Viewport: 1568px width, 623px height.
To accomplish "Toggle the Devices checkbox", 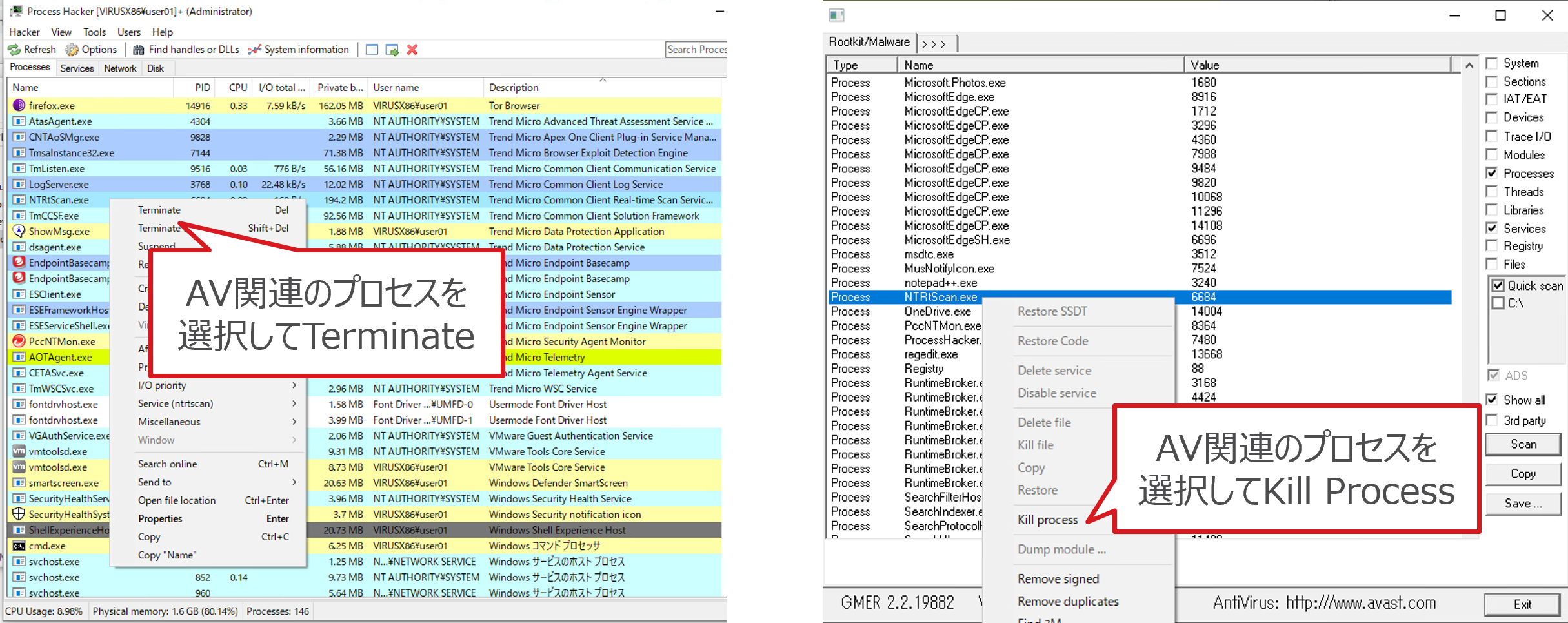I will [1491, 117].
